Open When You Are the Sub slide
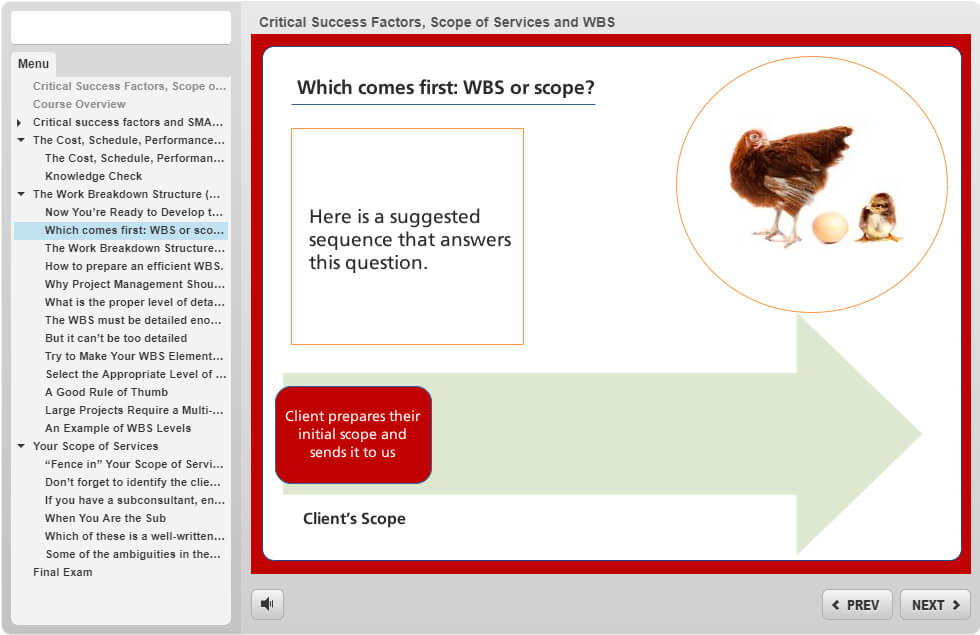 pyautogui.click(x=106, y=518)
